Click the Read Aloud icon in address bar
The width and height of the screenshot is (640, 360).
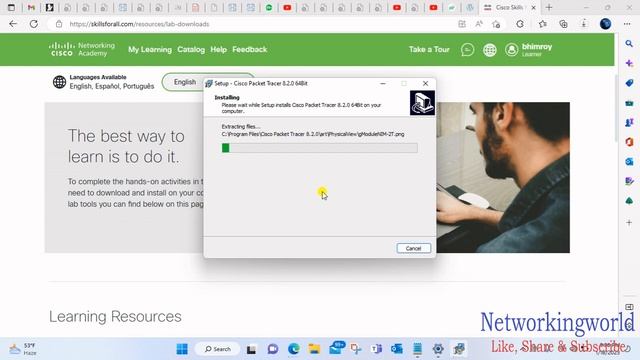(x=479, y=24)
